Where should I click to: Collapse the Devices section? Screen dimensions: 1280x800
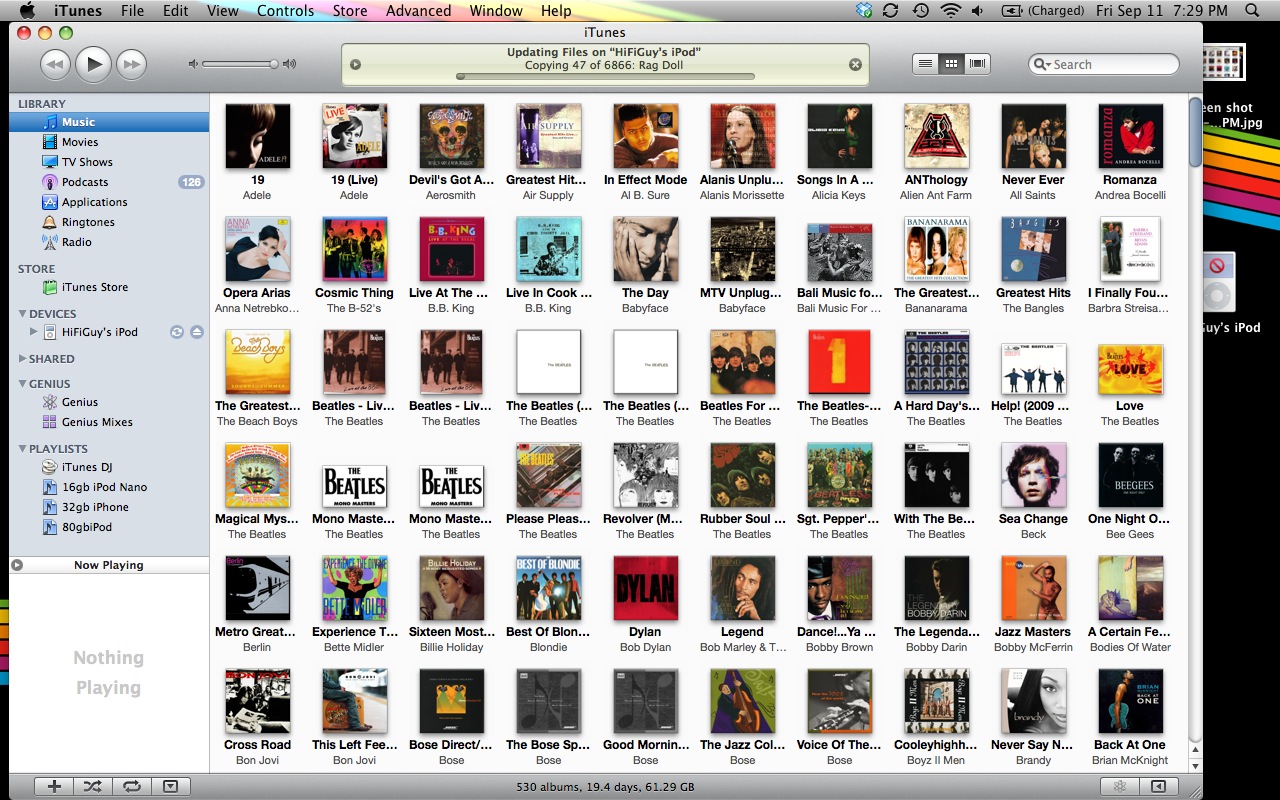point(22,314)
